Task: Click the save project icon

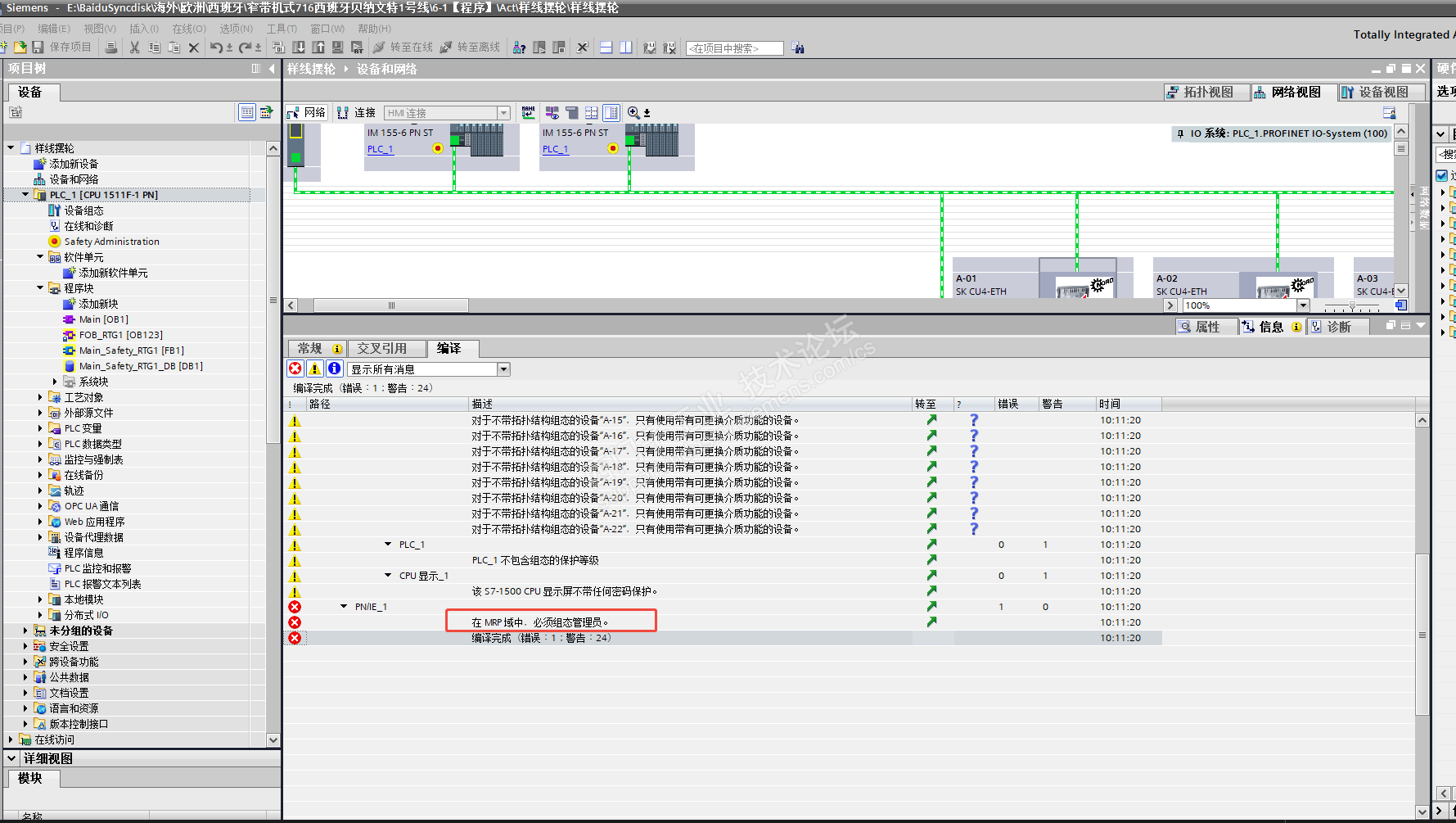Action: coord(38,47)
